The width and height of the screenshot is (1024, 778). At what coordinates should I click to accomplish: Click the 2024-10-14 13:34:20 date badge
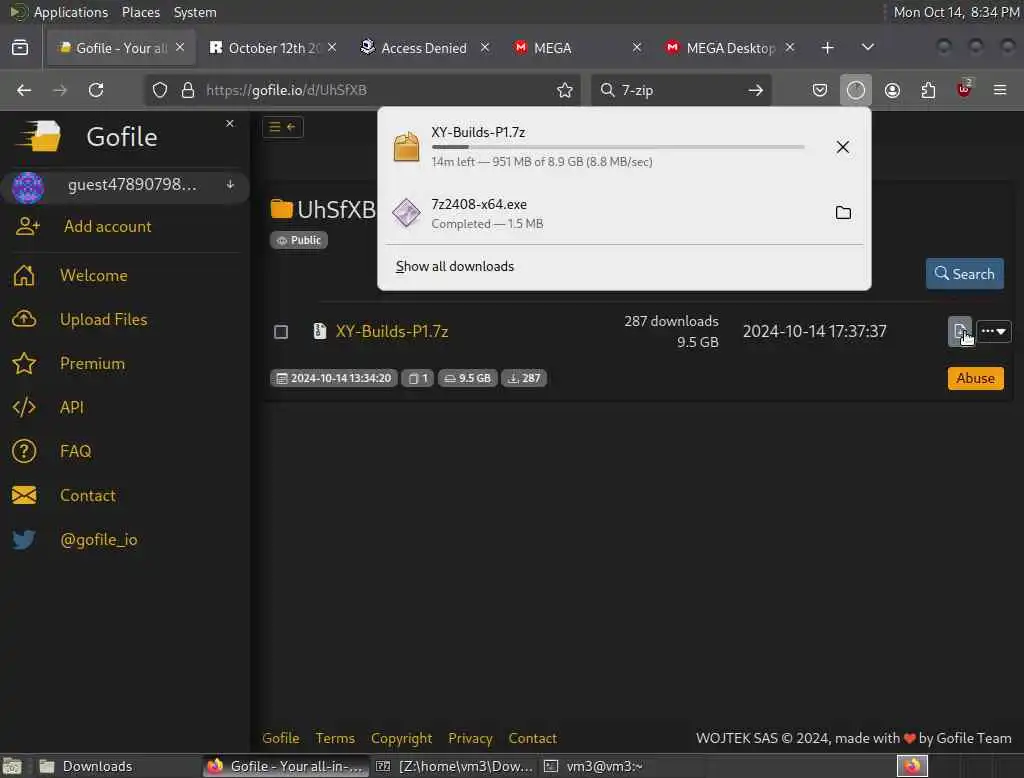click(x=334, y=378)
